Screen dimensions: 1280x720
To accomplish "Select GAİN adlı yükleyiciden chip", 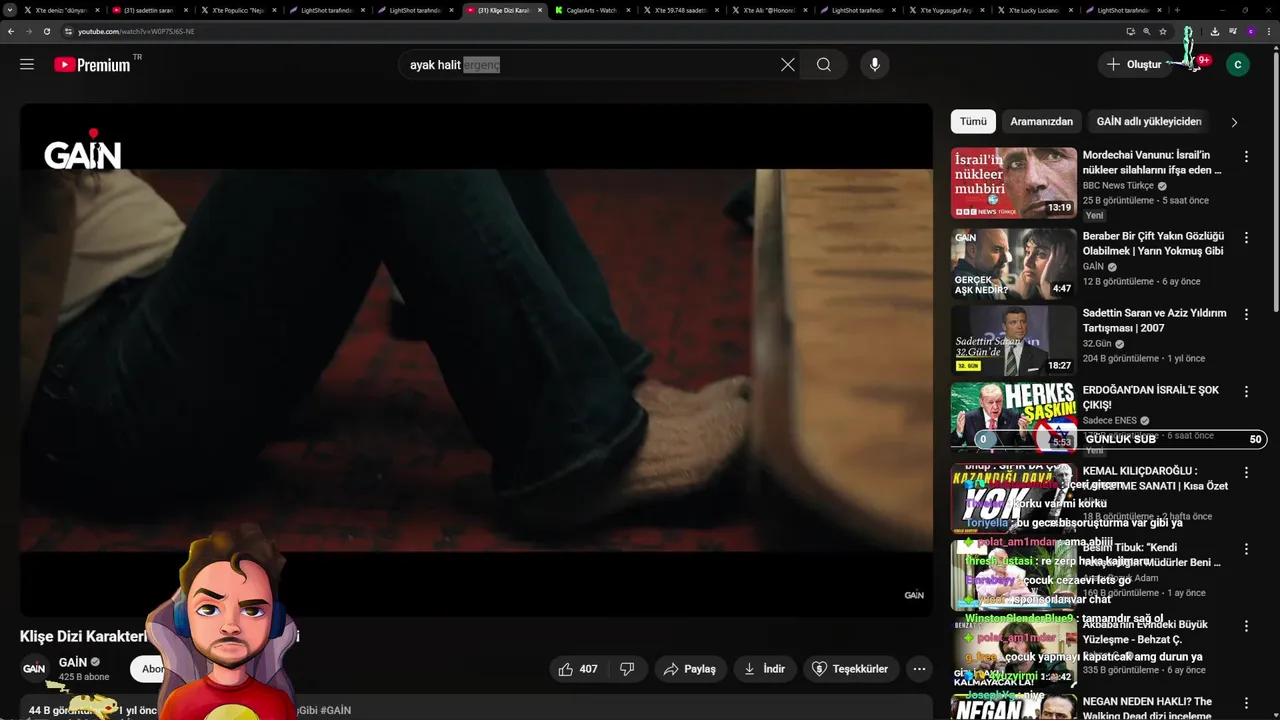I will (1149, 122).
